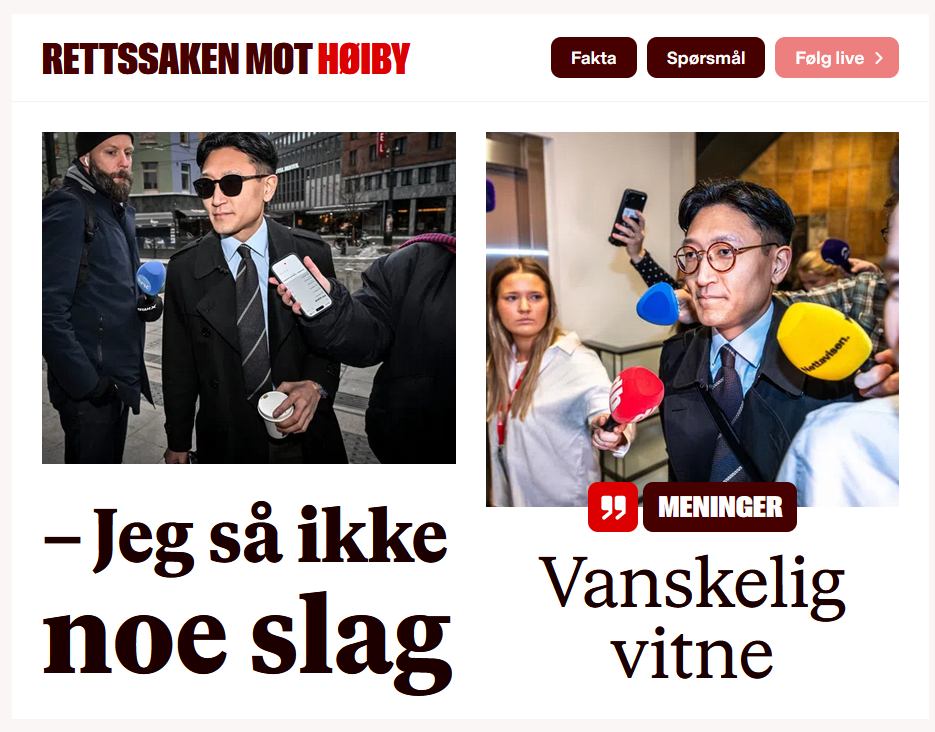Click the coffee cup in left photo
The width and height of the screenshot is (935, 732).
click(274, 414)
